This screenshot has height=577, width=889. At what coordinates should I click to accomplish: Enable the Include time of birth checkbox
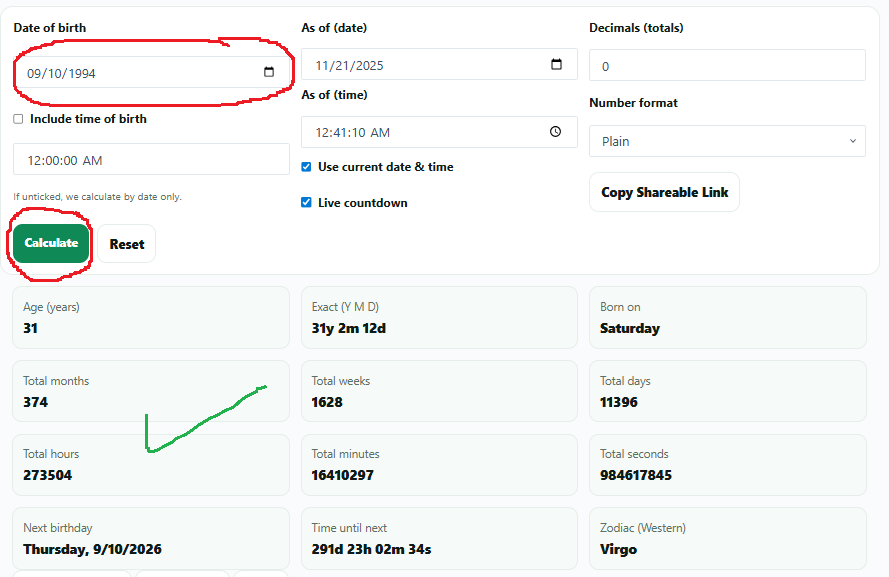tap(19, 119)
